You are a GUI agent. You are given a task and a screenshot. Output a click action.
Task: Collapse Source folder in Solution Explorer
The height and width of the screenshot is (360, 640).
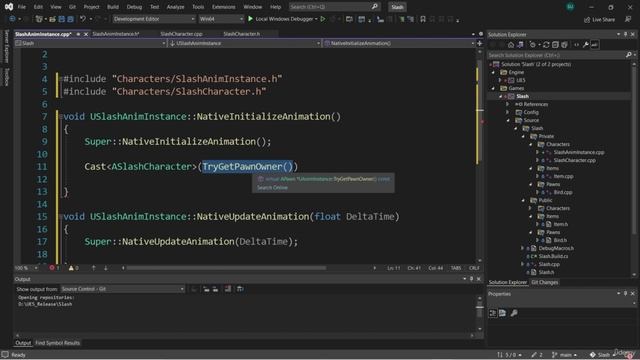[x=508, y=120]
